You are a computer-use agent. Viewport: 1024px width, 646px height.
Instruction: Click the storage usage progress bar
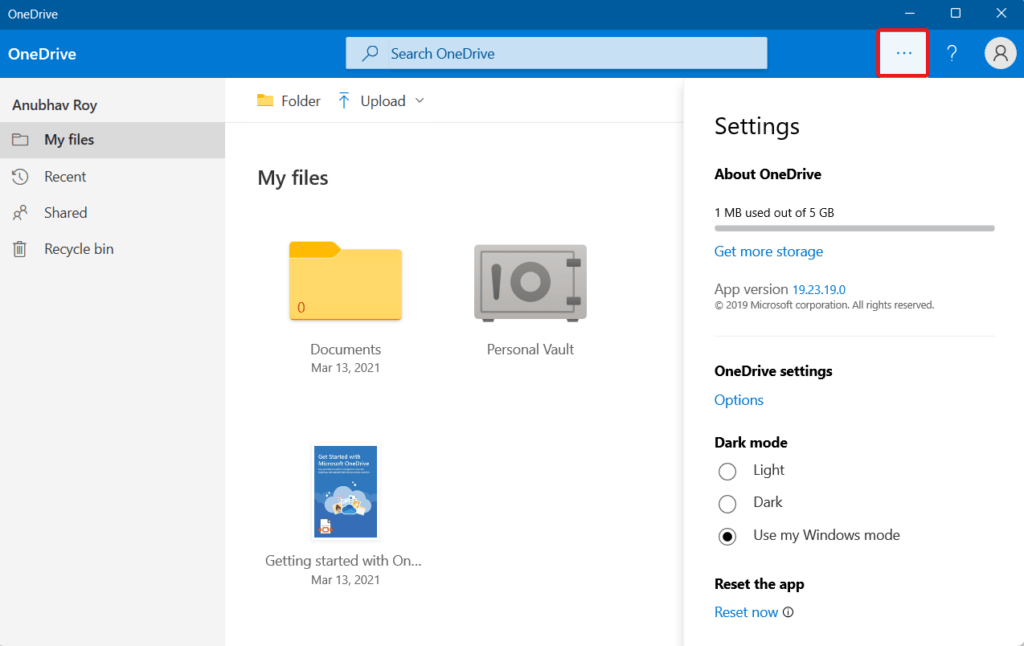pos(854,228)
